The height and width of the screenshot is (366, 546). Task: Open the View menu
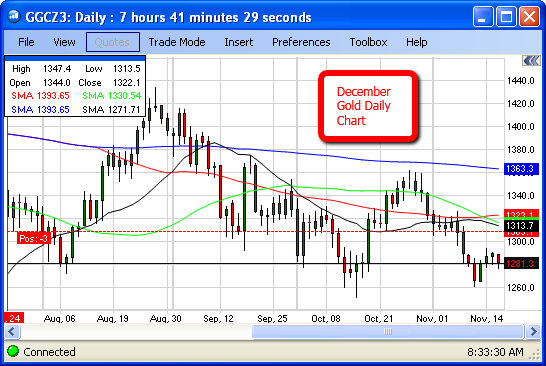coord(64,42)
